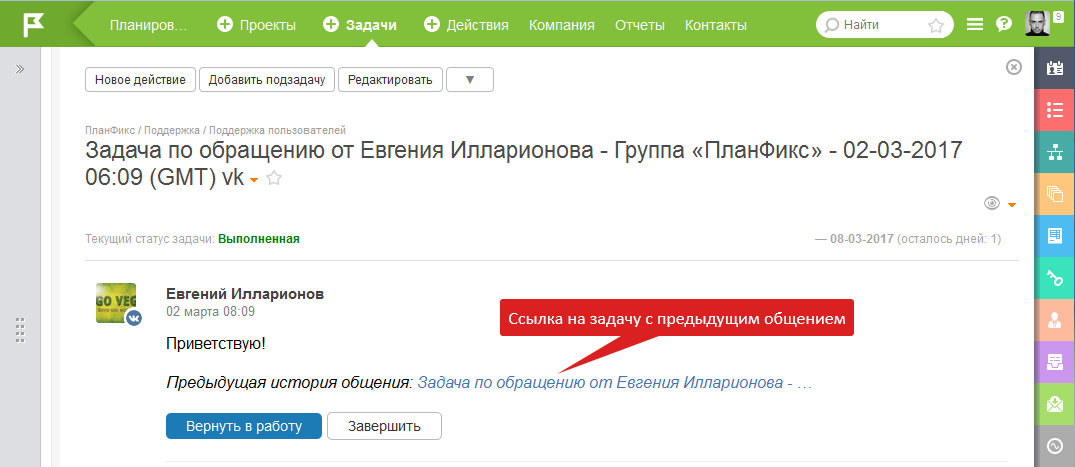Open the Планиров… menu item

pos(148,25)
